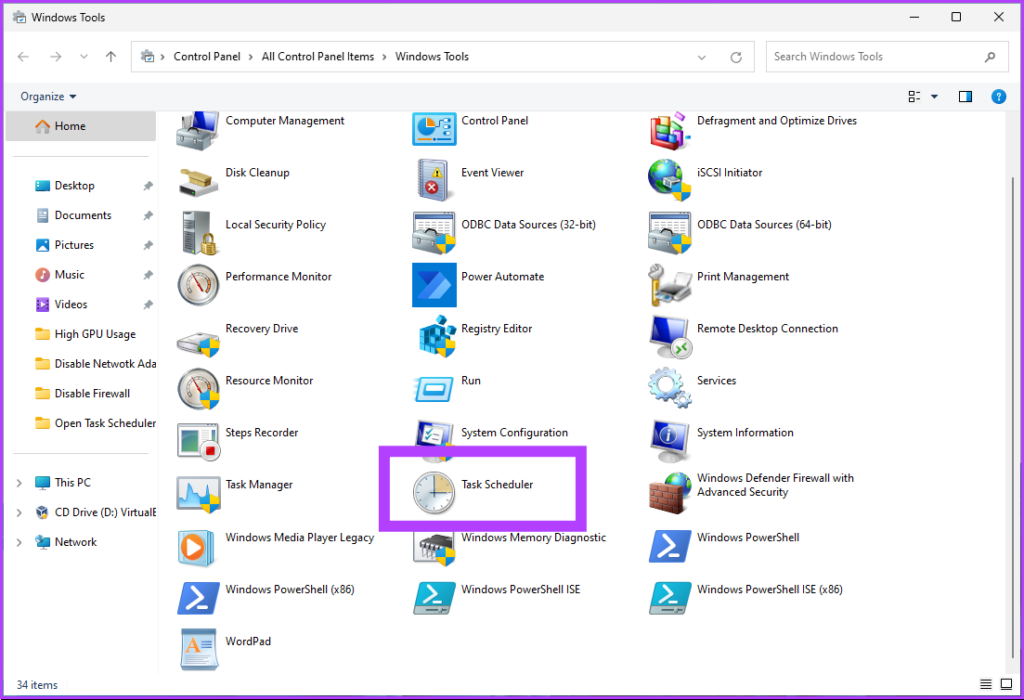Open the System Information icon
Screen dimensions: 1024x700
coord(669,441)
